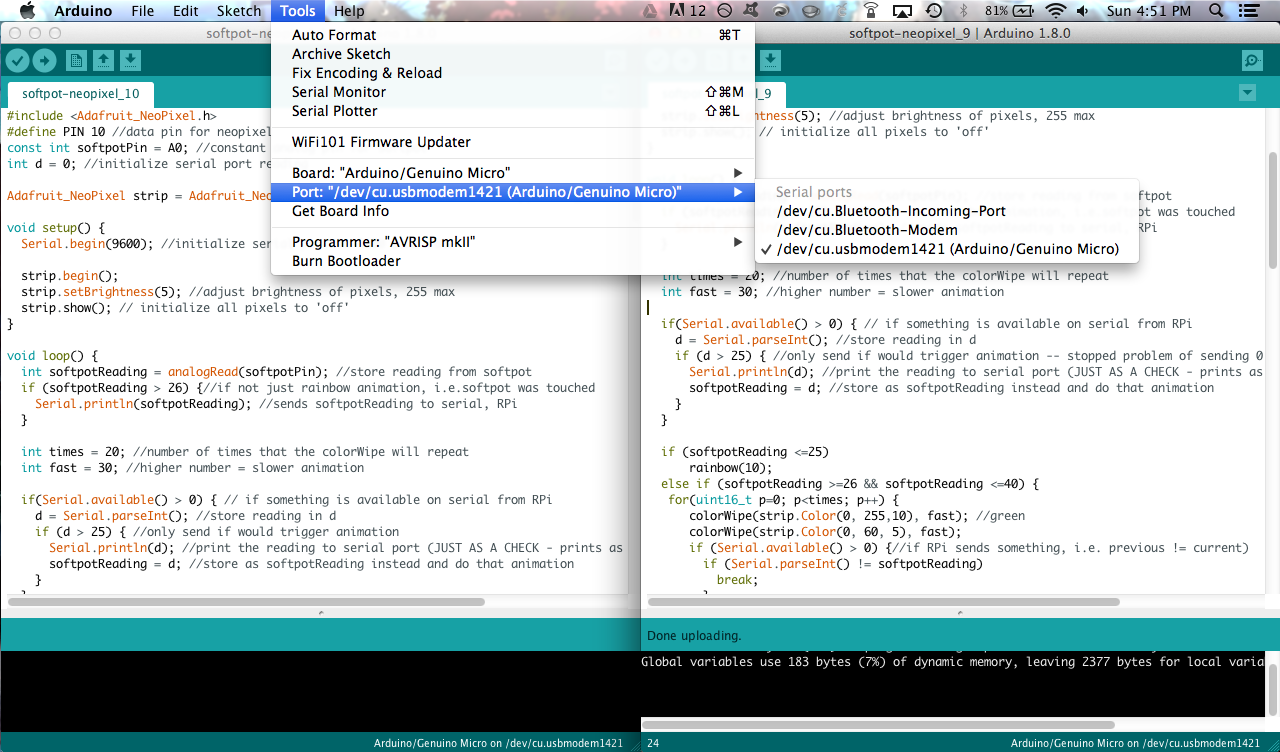Screen dimensions: 1280x752
Task: Open the Wi-Fi menu
Action: click(x=1055, y=11)
